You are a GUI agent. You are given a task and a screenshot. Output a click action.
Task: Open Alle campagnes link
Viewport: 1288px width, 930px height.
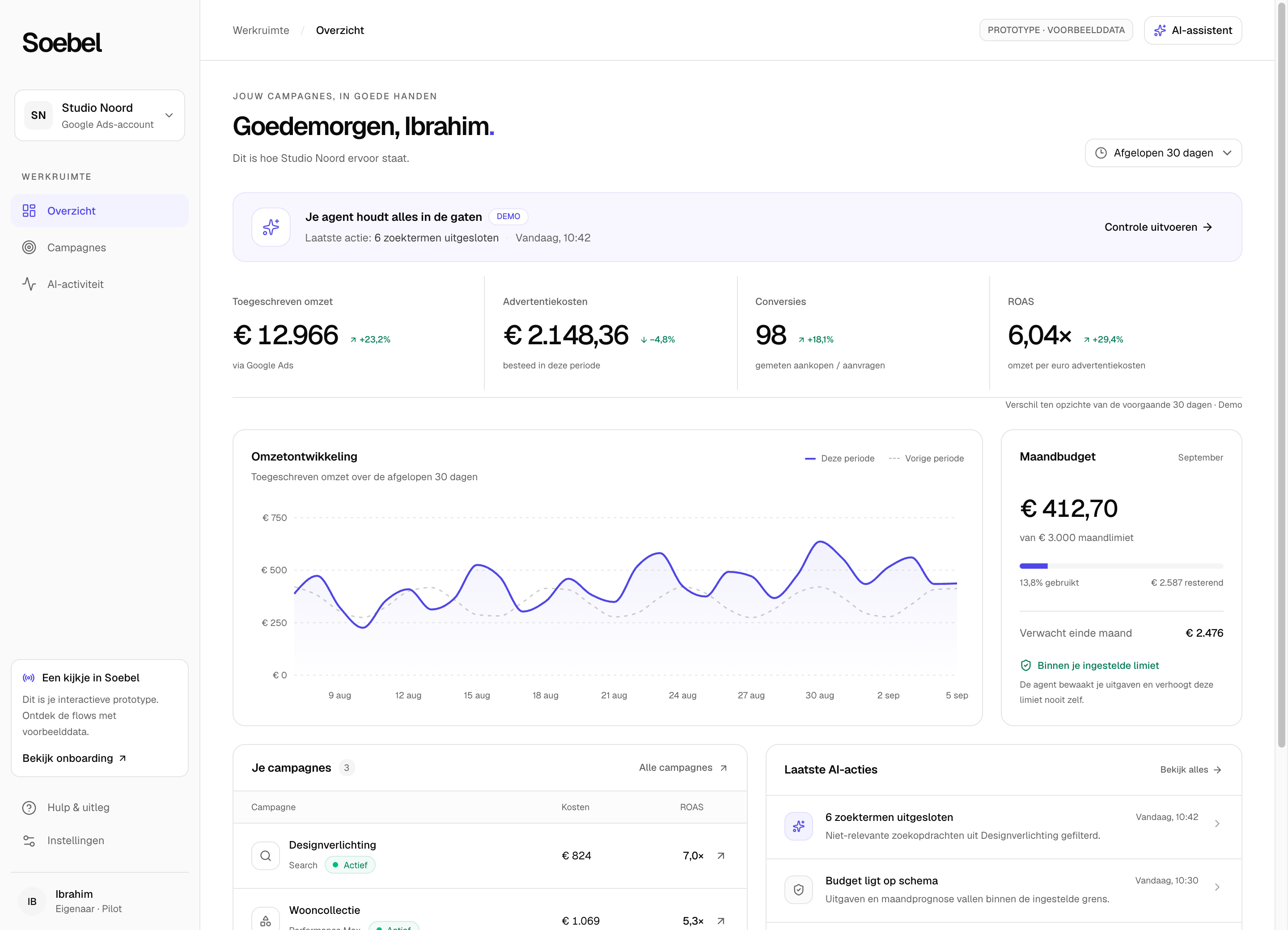pyautogui.click(x=683, y=768)
